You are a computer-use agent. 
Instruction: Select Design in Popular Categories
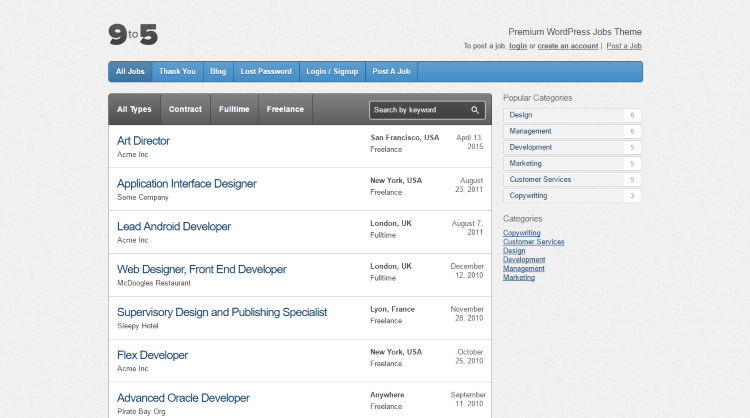click(x=572, y=115)
